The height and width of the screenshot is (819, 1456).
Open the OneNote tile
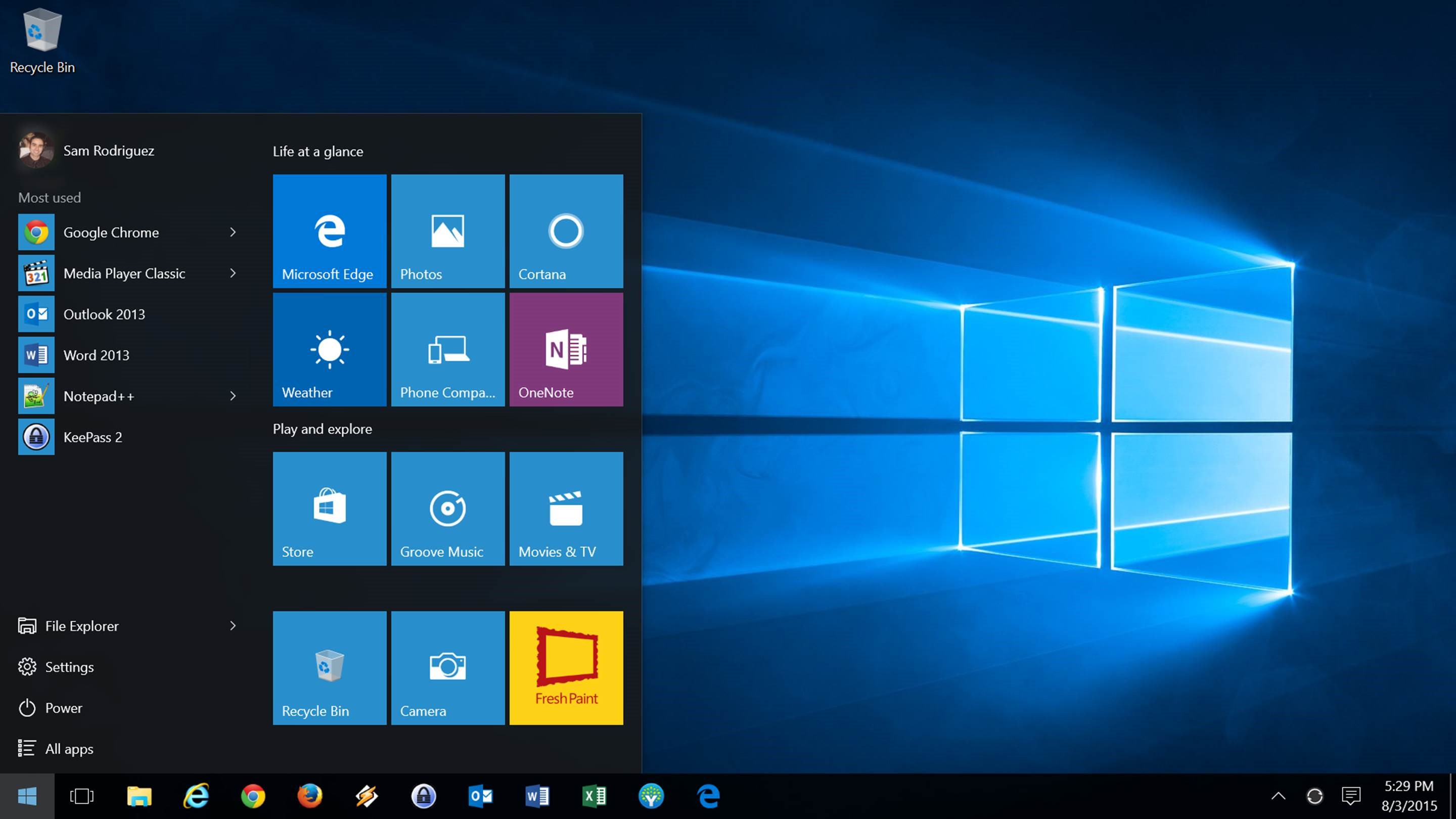(x=566, y=349)
